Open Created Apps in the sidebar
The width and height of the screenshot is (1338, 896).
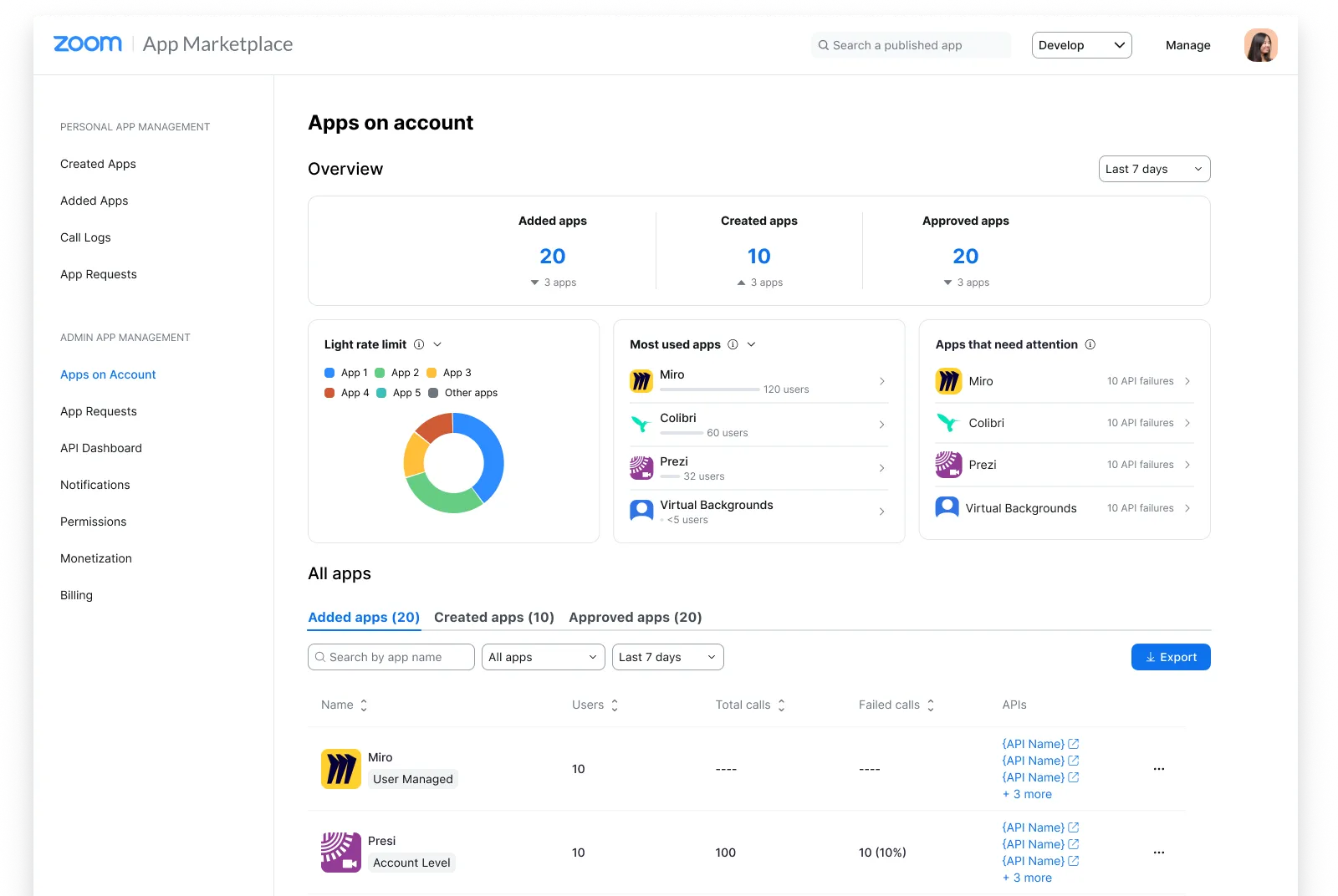point(98,164)
